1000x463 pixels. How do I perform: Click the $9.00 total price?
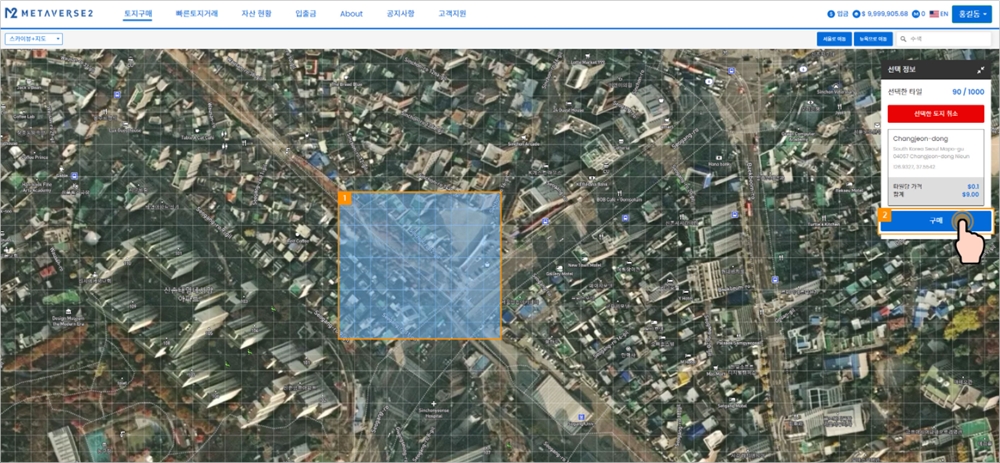970,195
